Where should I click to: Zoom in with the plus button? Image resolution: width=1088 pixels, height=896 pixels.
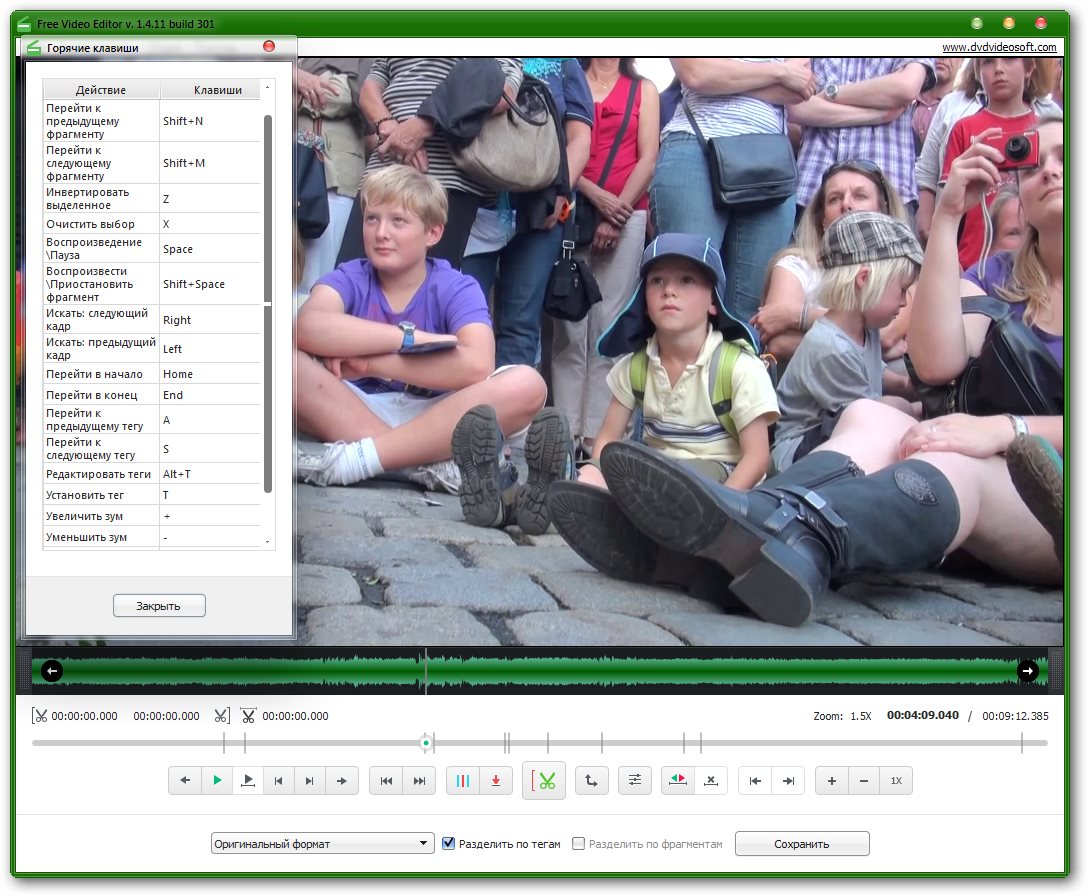(832, 781)
